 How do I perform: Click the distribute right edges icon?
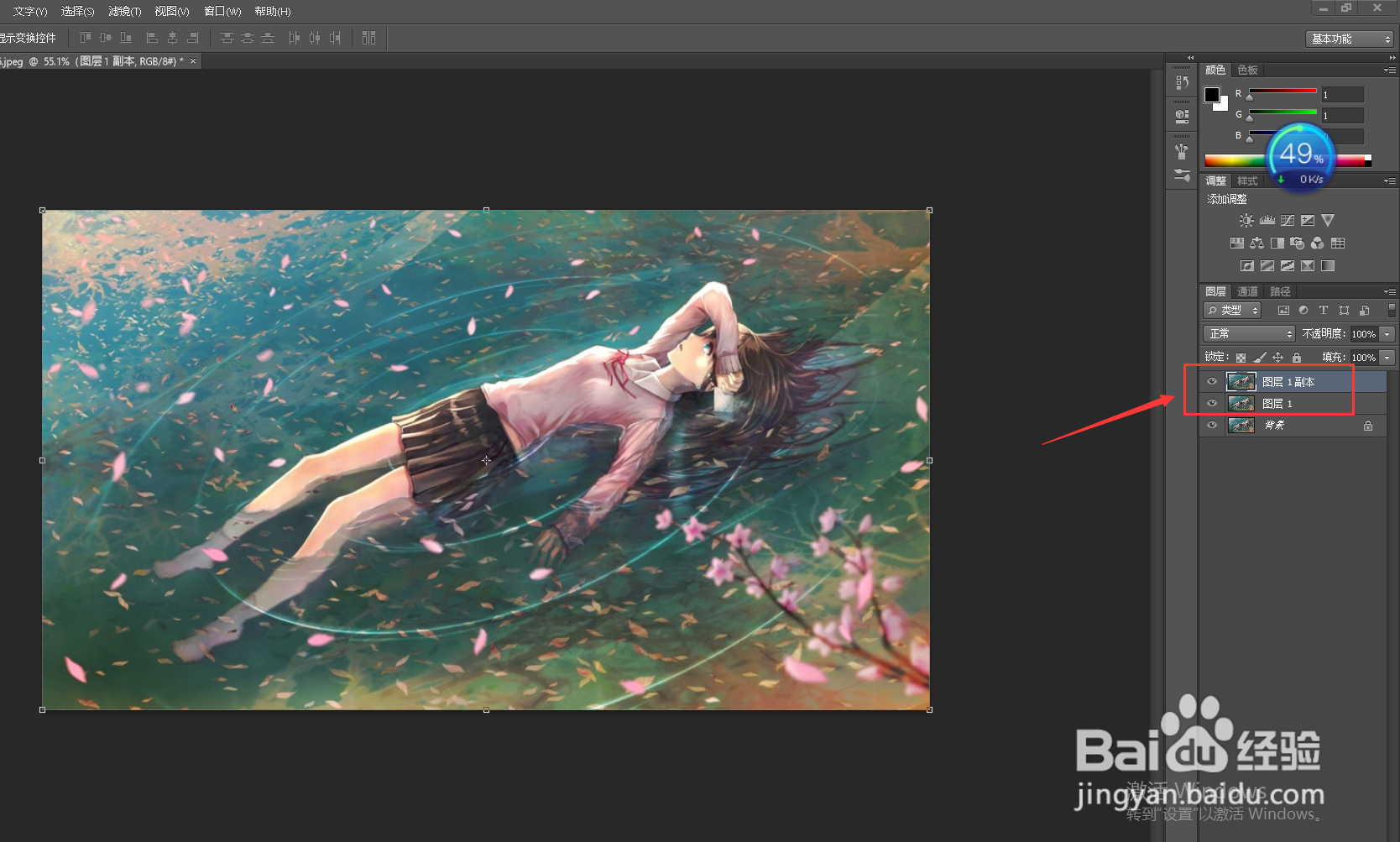[335, 38]
